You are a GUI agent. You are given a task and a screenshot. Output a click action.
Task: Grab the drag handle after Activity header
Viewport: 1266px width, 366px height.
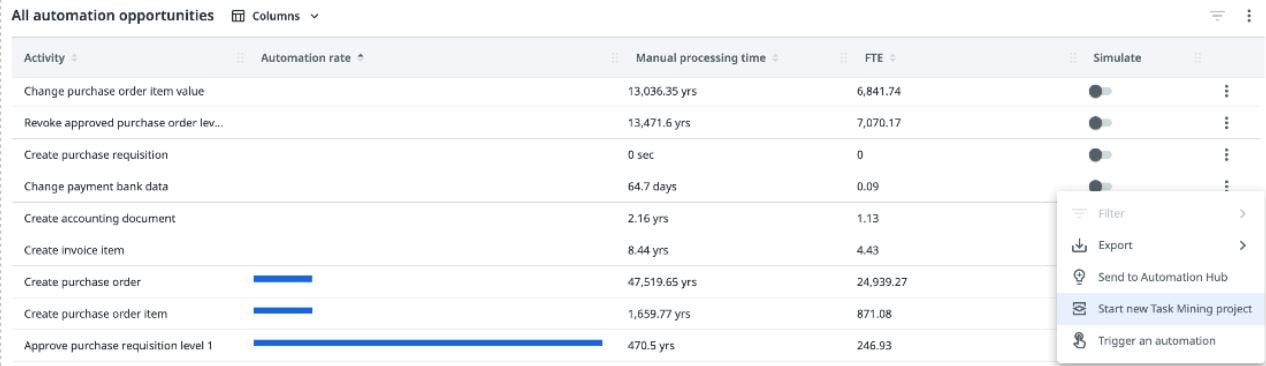(240, 58)
